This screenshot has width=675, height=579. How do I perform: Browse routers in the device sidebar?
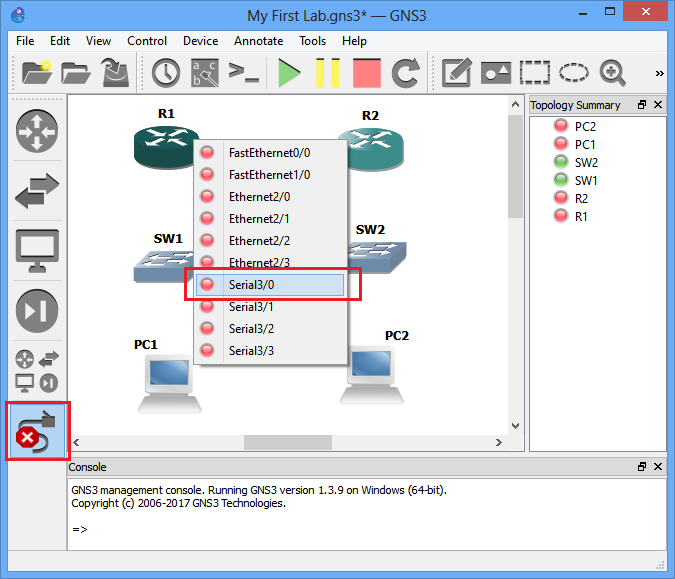37,131
